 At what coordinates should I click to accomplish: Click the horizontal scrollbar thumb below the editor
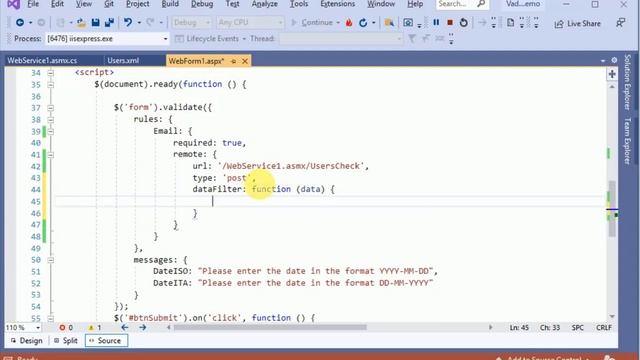(x=270, y=327)
